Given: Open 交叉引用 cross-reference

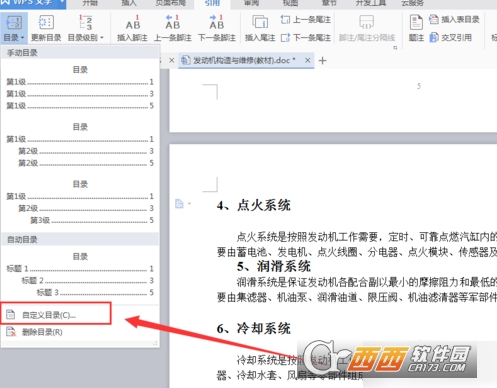Looking at the screenshot, I should pos(451,37).
